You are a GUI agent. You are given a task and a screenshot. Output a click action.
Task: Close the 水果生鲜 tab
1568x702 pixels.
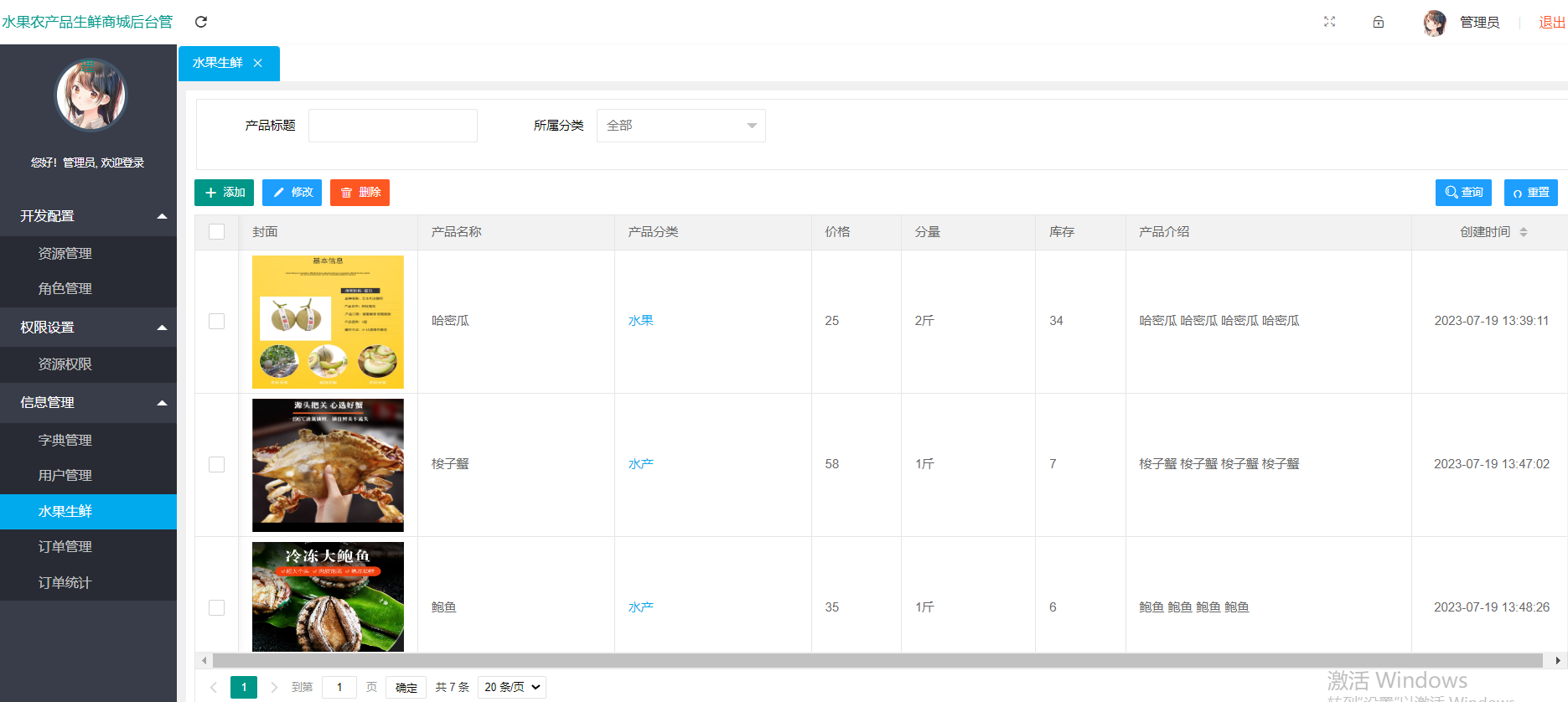pos(258,63)
